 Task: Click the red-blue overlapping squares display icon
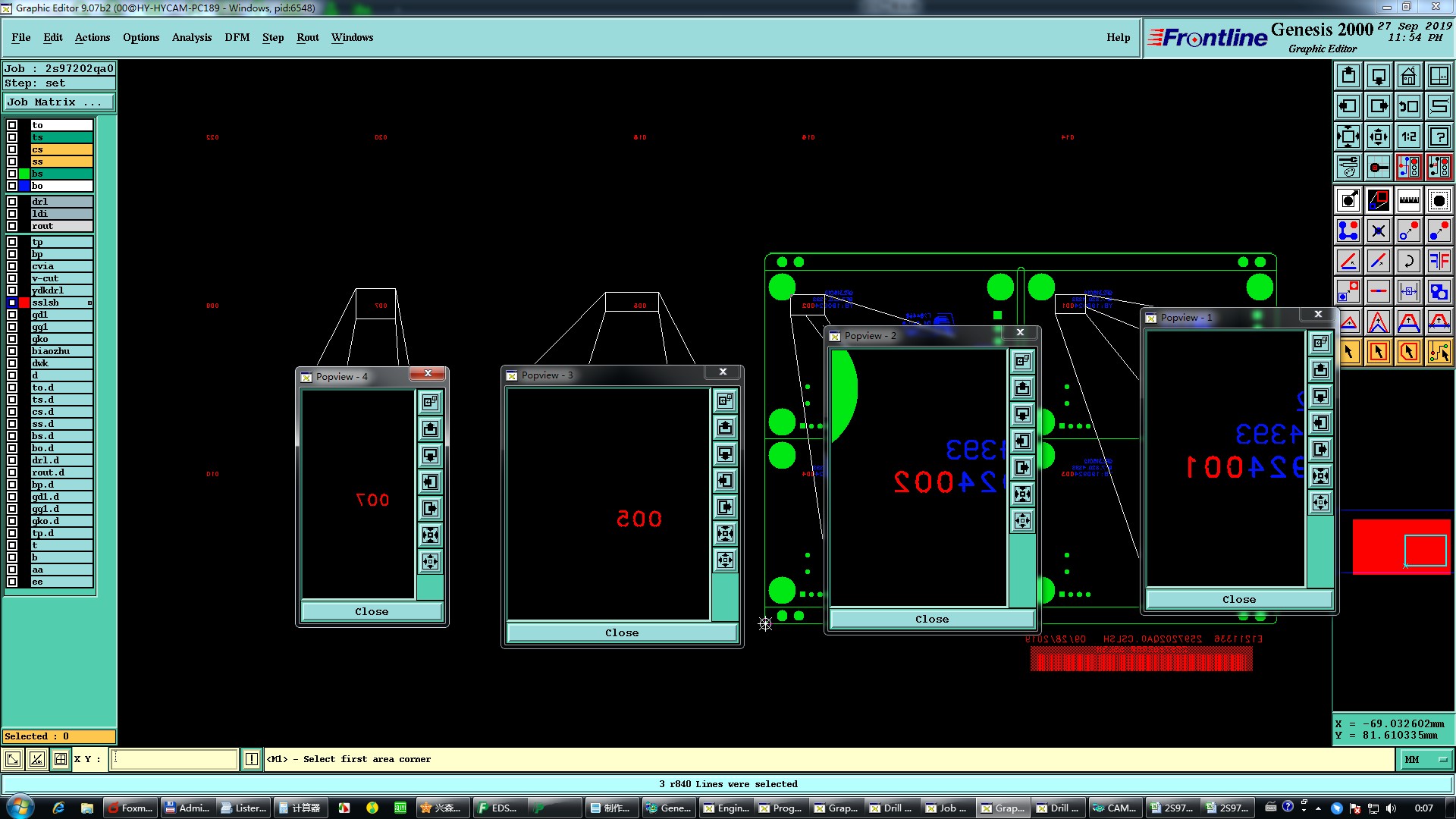[x=1379, y=200]
